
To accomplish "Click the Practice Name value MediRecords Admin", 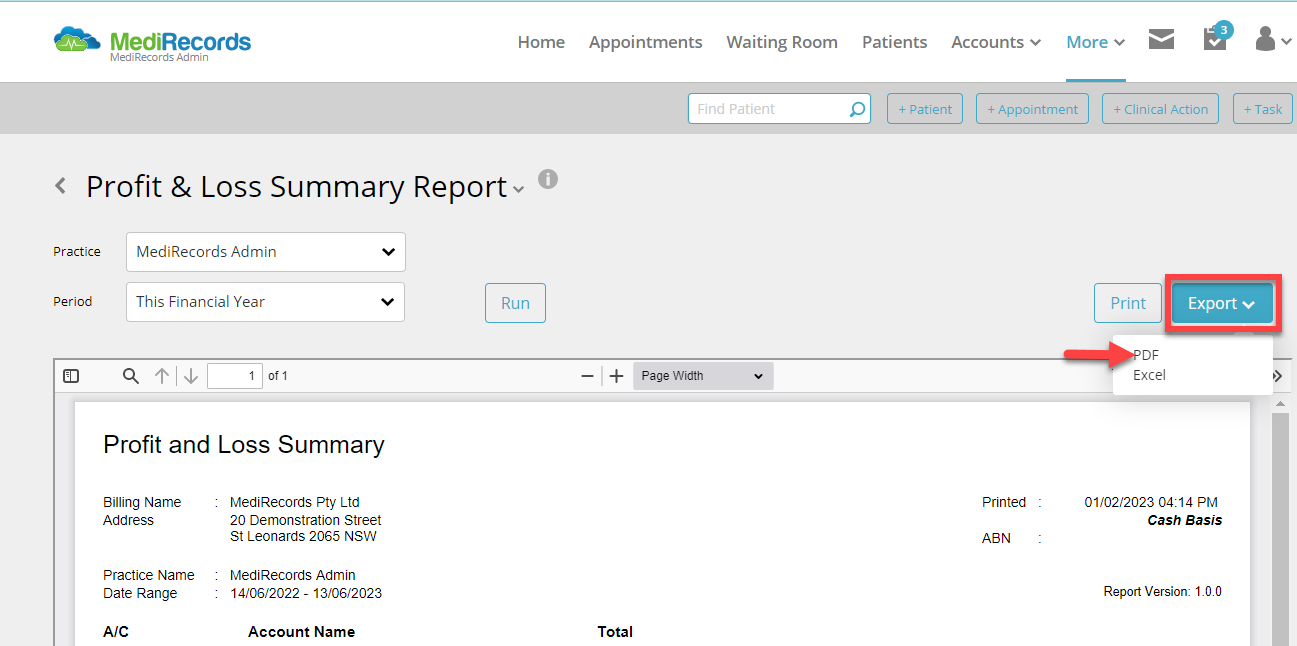I will coord(293,575).
